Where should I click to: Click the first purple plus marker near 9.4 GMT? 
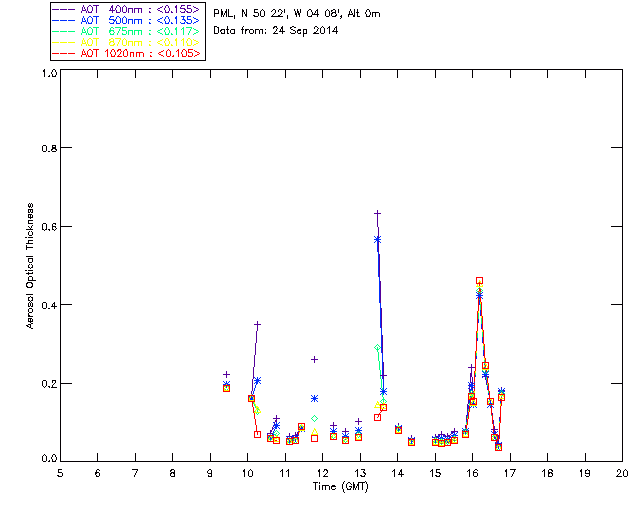point(227,374)
